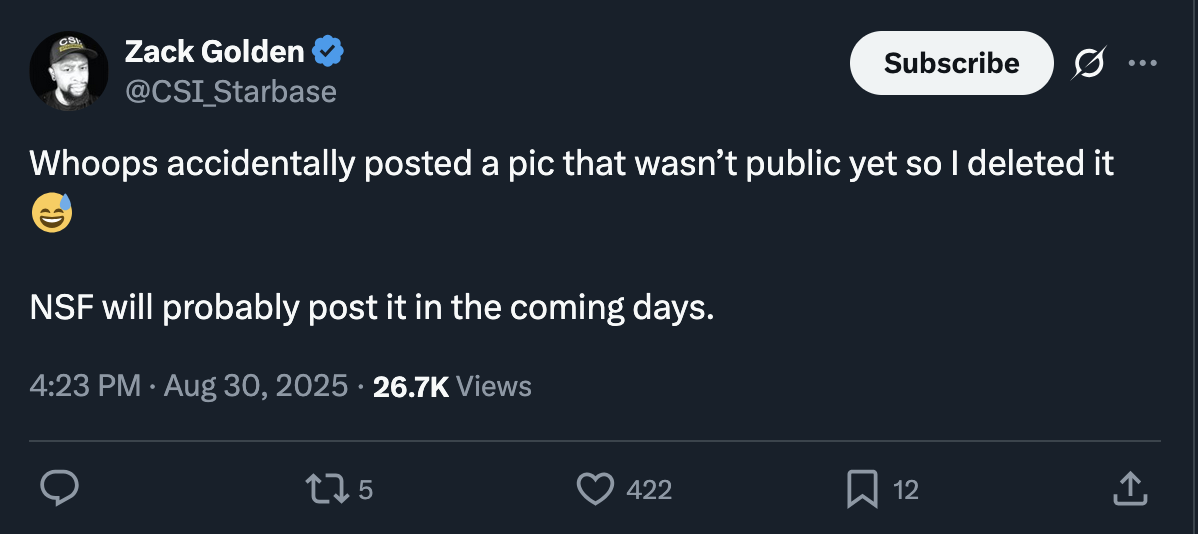The height and width of the screenshot is (534, 1198).
Task: Open the three-dot More options menu
Action: tap(1140, 64)
